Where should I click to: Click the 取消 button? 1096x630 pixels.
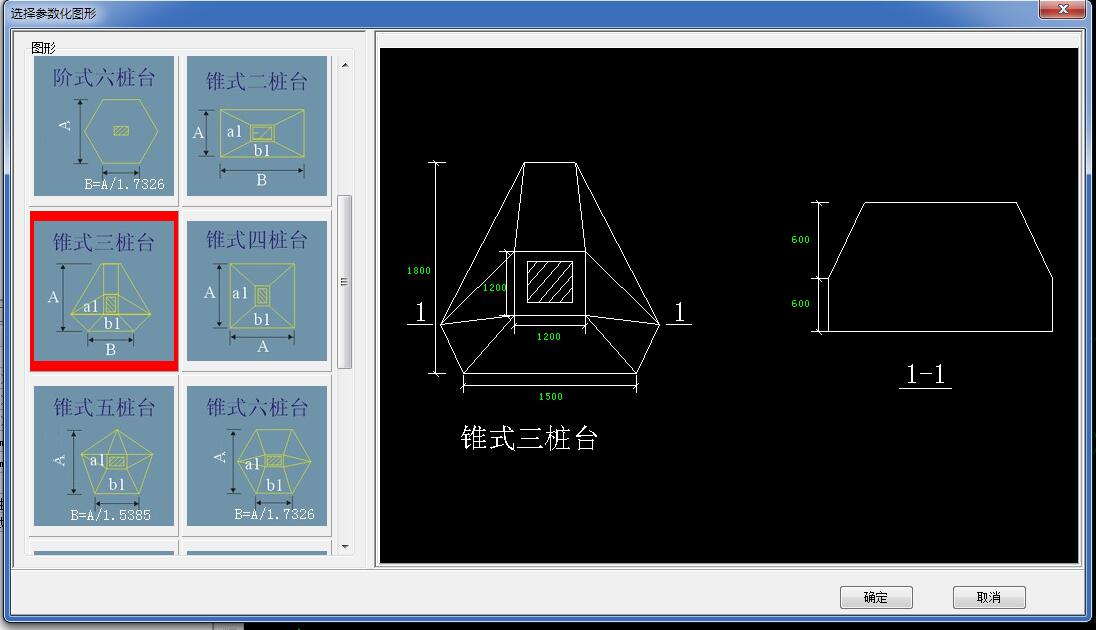[989, 597]
